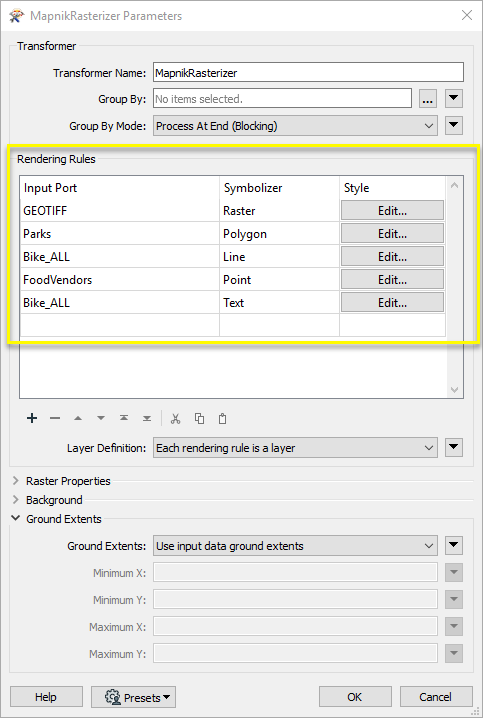Open Presets menu
This screenshot has width=483, height=718.
click(x=133, y=697)
